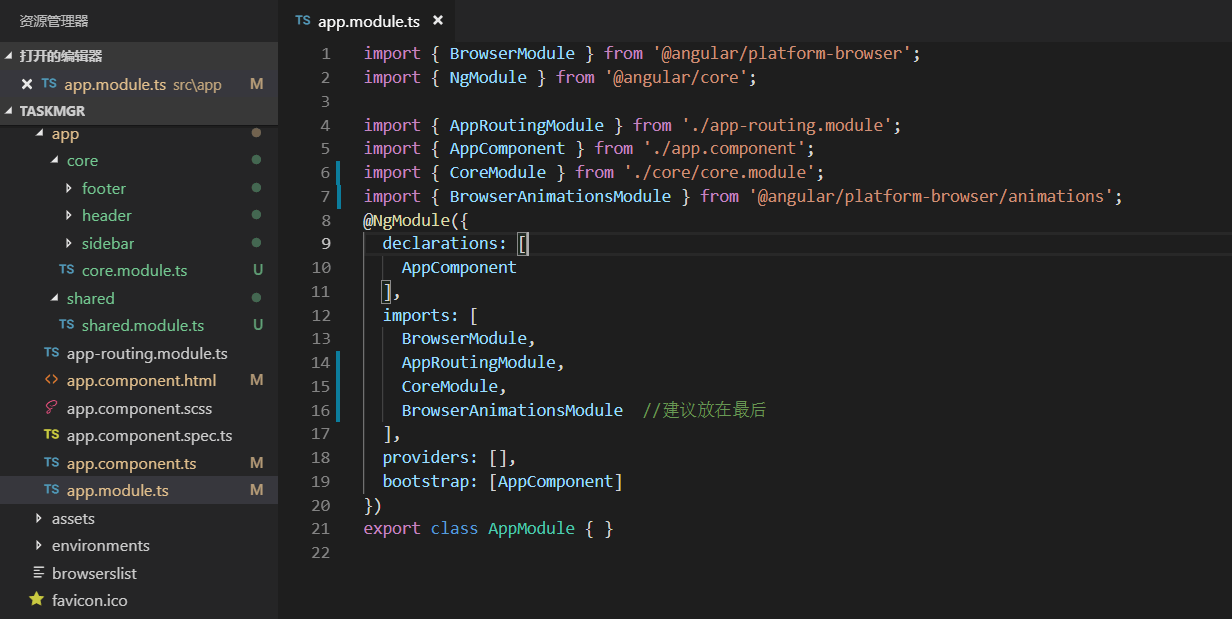Viewport: 1232px width, 619px height.
Task: Expand the header folder
Action: [69, 215]
